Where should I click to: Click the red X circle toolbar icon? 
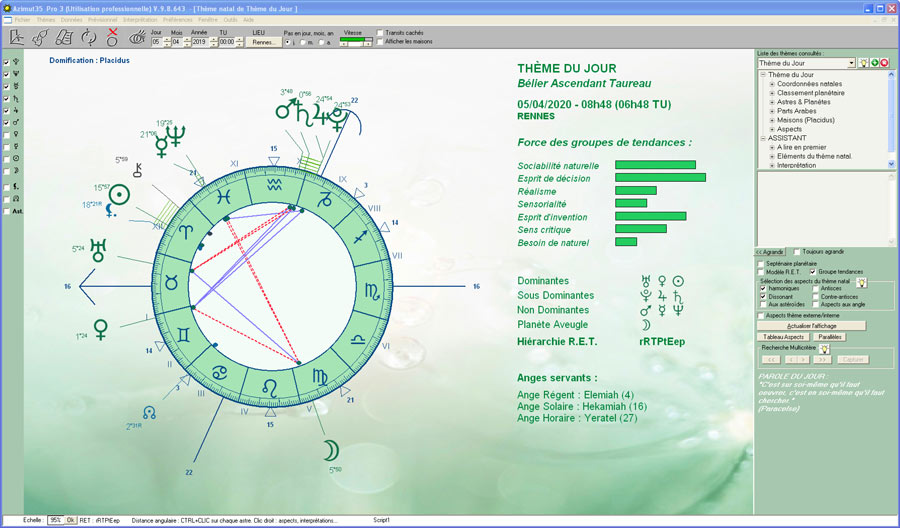click(113, 38)
